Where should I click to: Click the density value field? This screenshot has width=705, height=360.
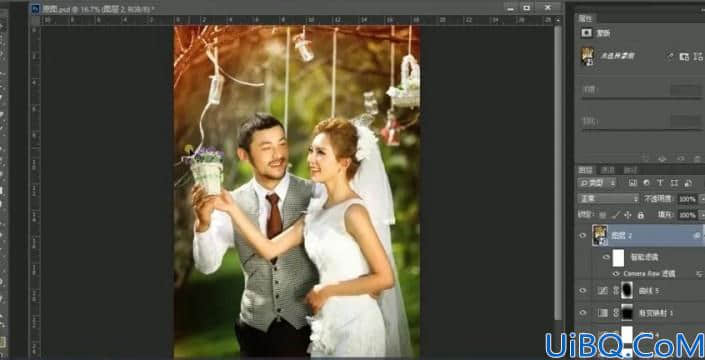[x=686, y=90]
